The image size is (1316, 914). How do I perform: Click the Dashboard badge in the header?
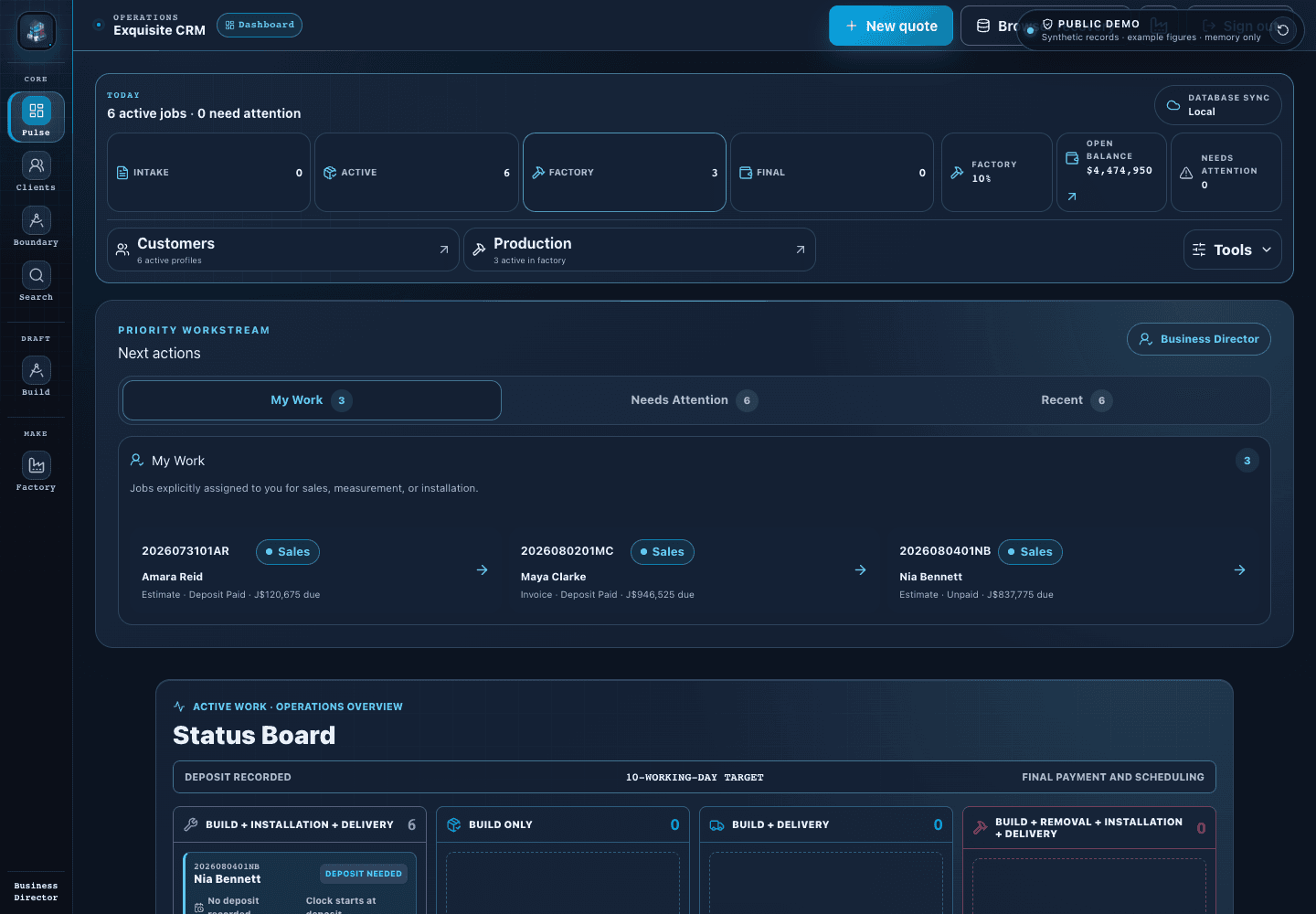click(260, 26)
